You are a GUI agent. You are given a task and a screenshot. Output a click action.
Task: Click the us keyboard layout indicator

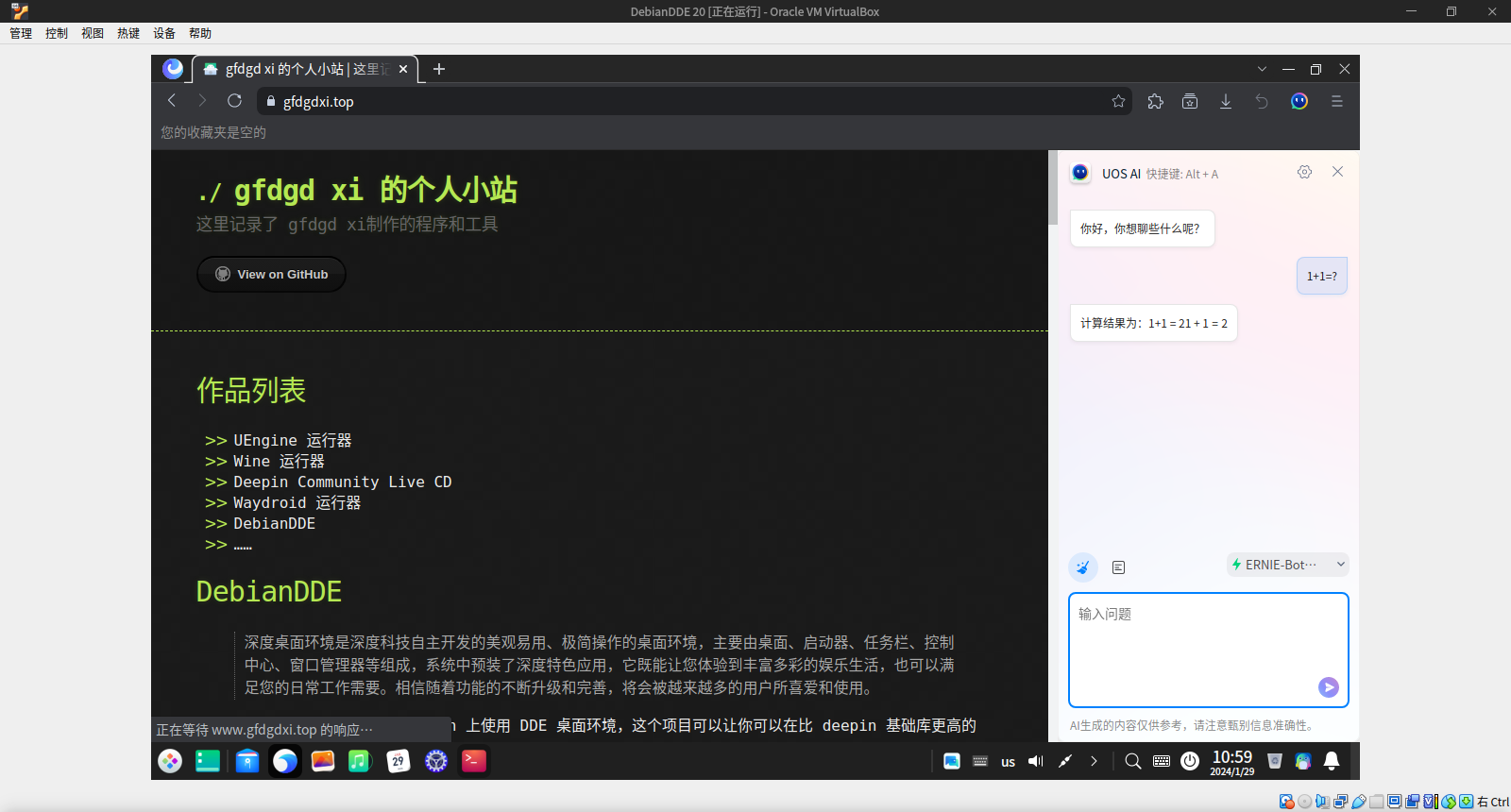1008,762
